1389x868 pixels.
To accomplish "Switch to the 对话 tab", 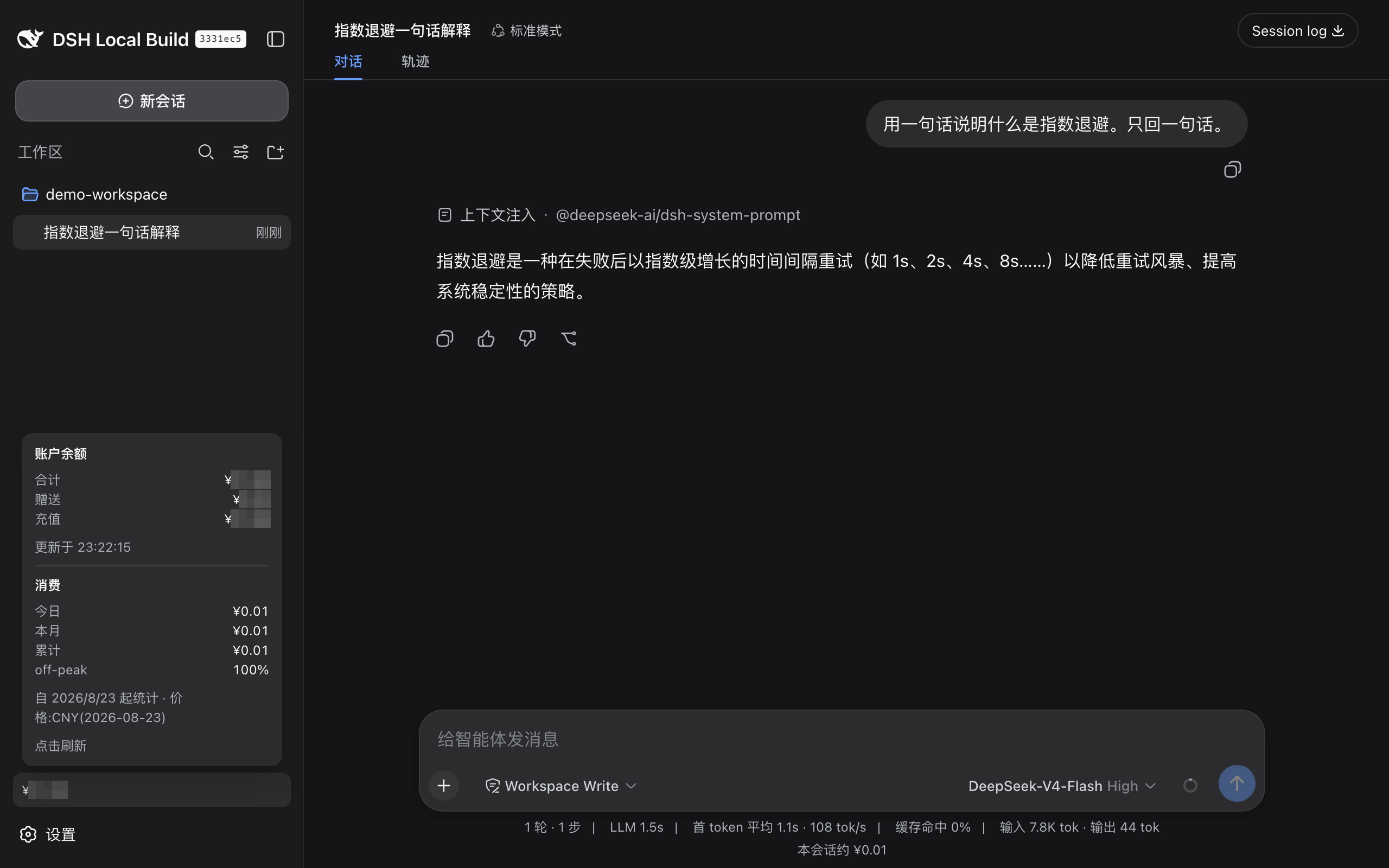I will pyautogui.click(x=348, y=61).
